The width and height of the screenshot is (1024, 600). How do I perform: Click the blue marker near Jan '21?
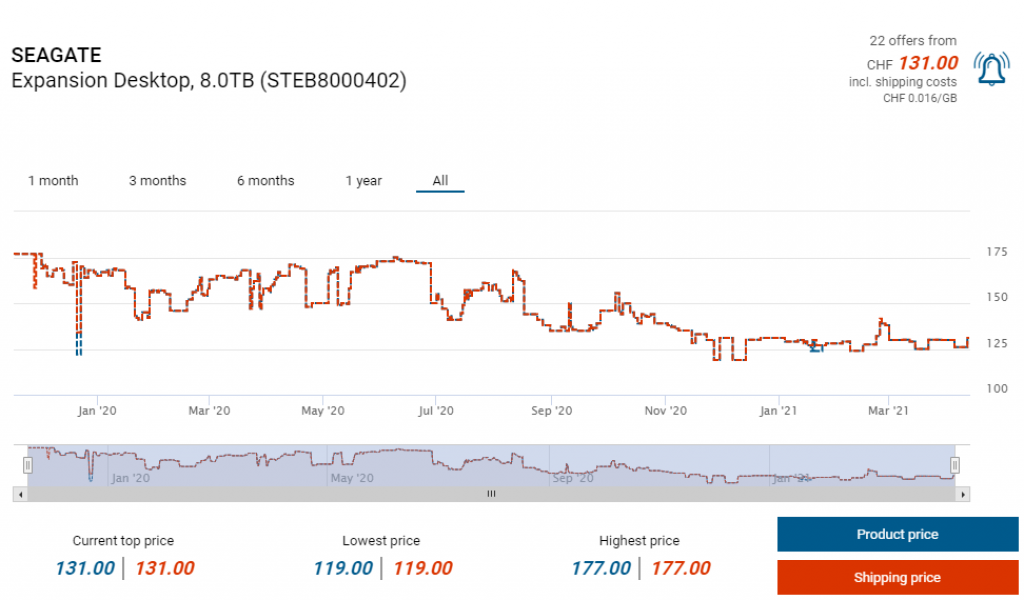pos(816,347)
